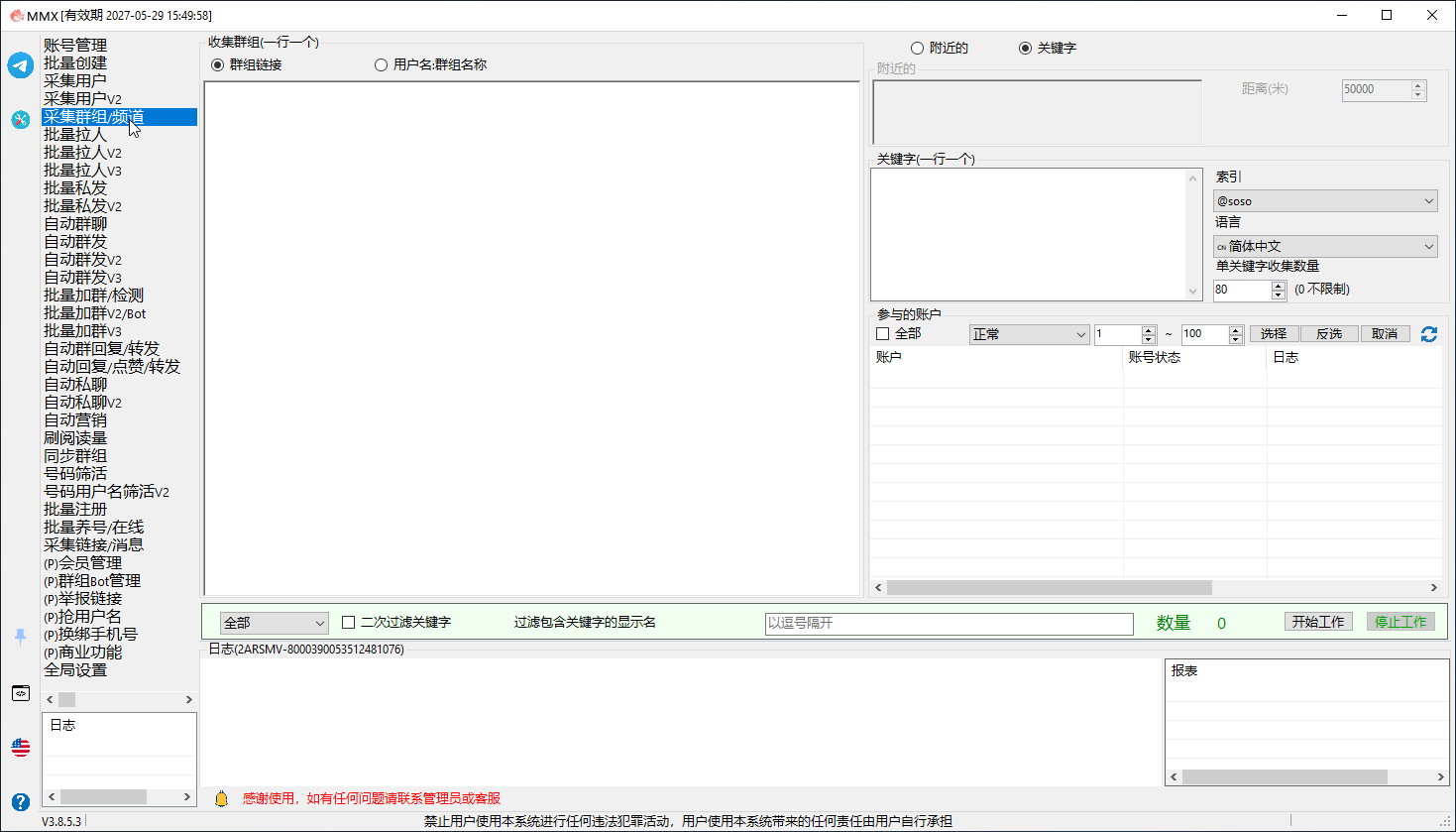Open 采集用户V2 menu item
1456x832 pixels.
click(82, 99)
